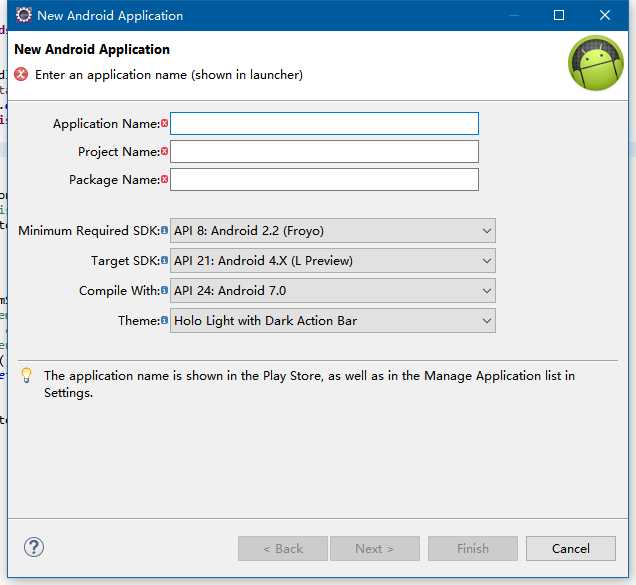Click the error marker beside Project Name
This screenshot has width=636, height=585.
[x=164, y=151]
